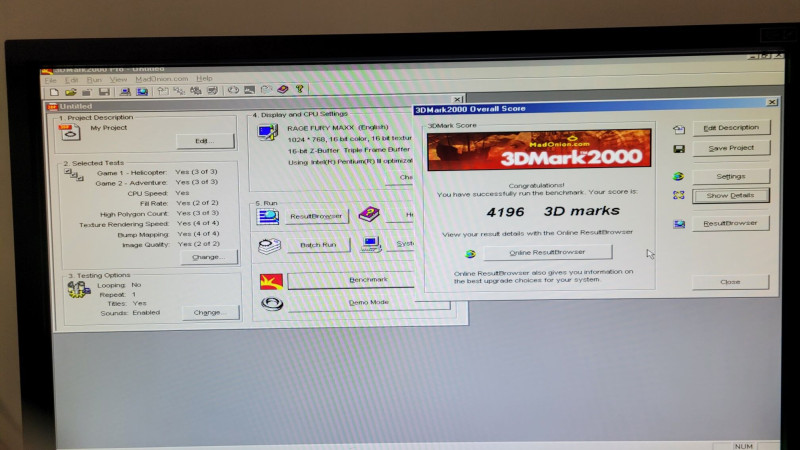Open the MadOnion.com menu
Viewport: 800px width, 450px height.
tap(162, 79)
